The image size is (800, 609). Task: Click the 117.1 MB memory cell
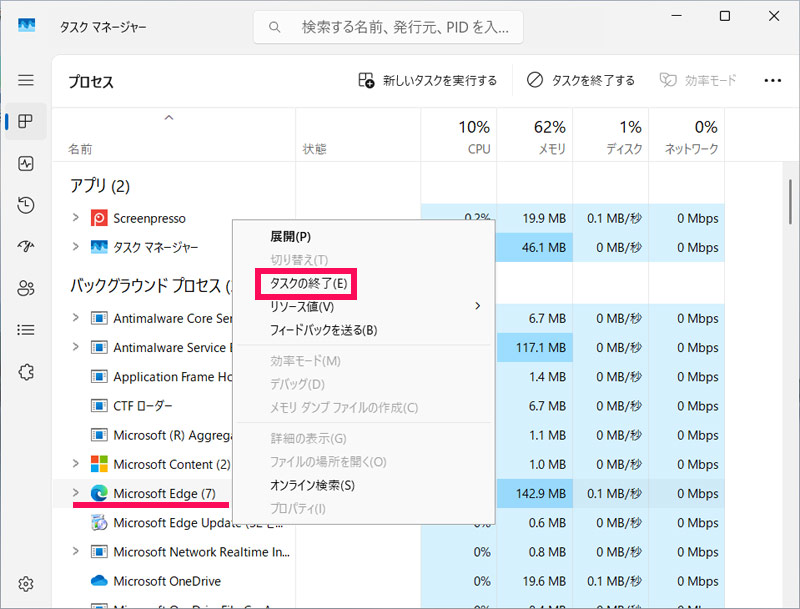pos(535,347)
